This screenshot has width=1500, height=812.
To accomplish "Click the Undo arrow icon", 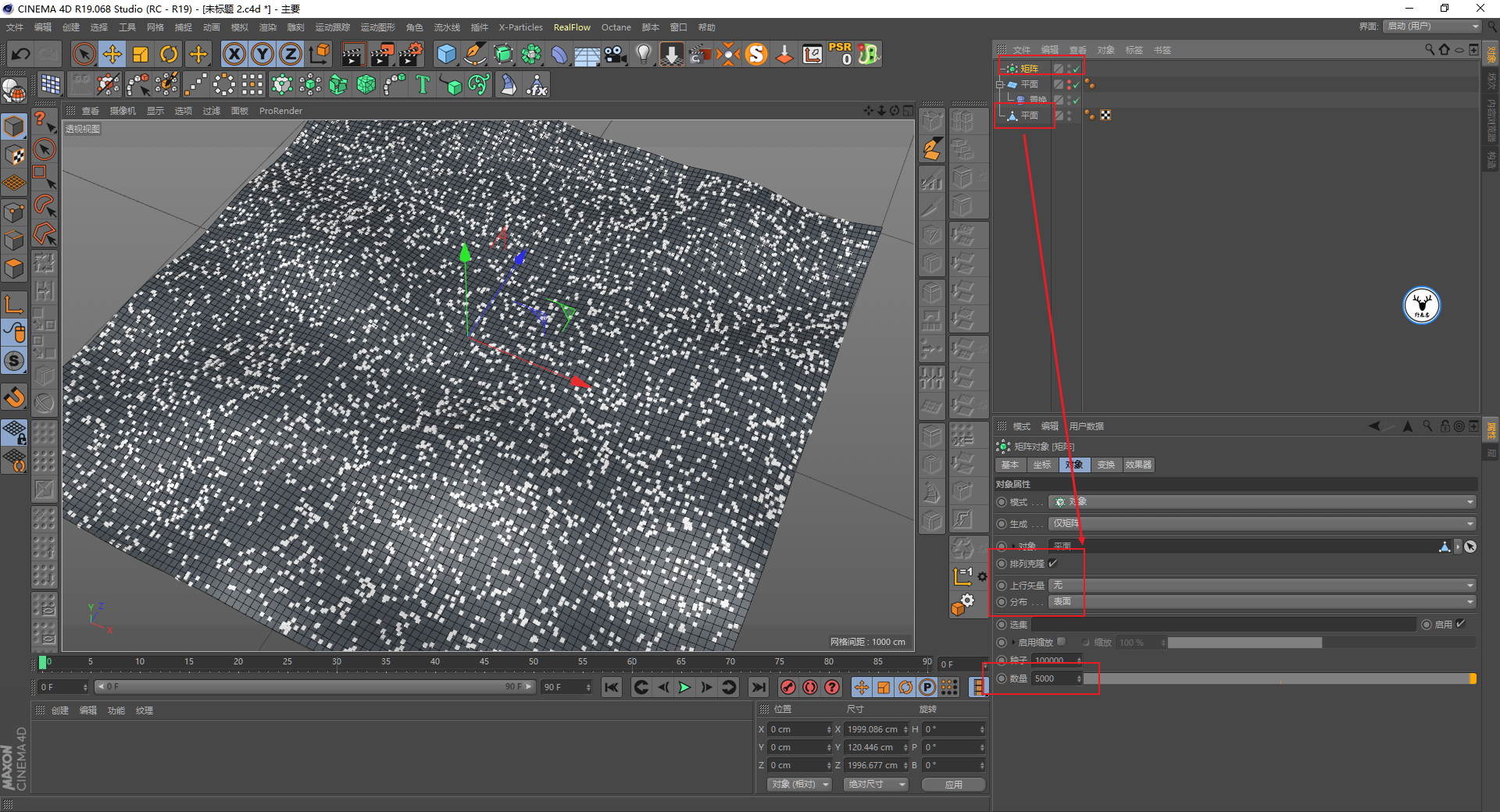I will click(x=20, y=54).
